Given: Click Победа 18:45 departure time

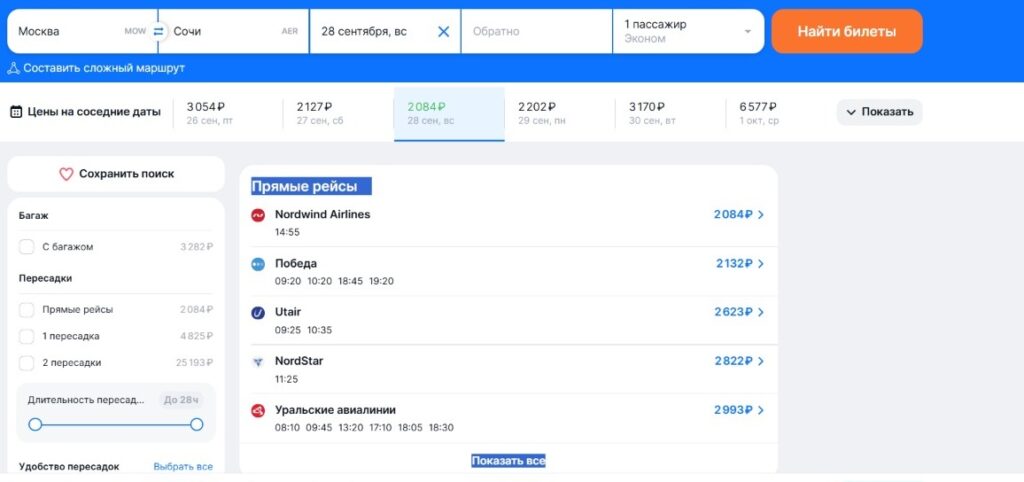Looking at the screenshot, I should coord(350,281).
